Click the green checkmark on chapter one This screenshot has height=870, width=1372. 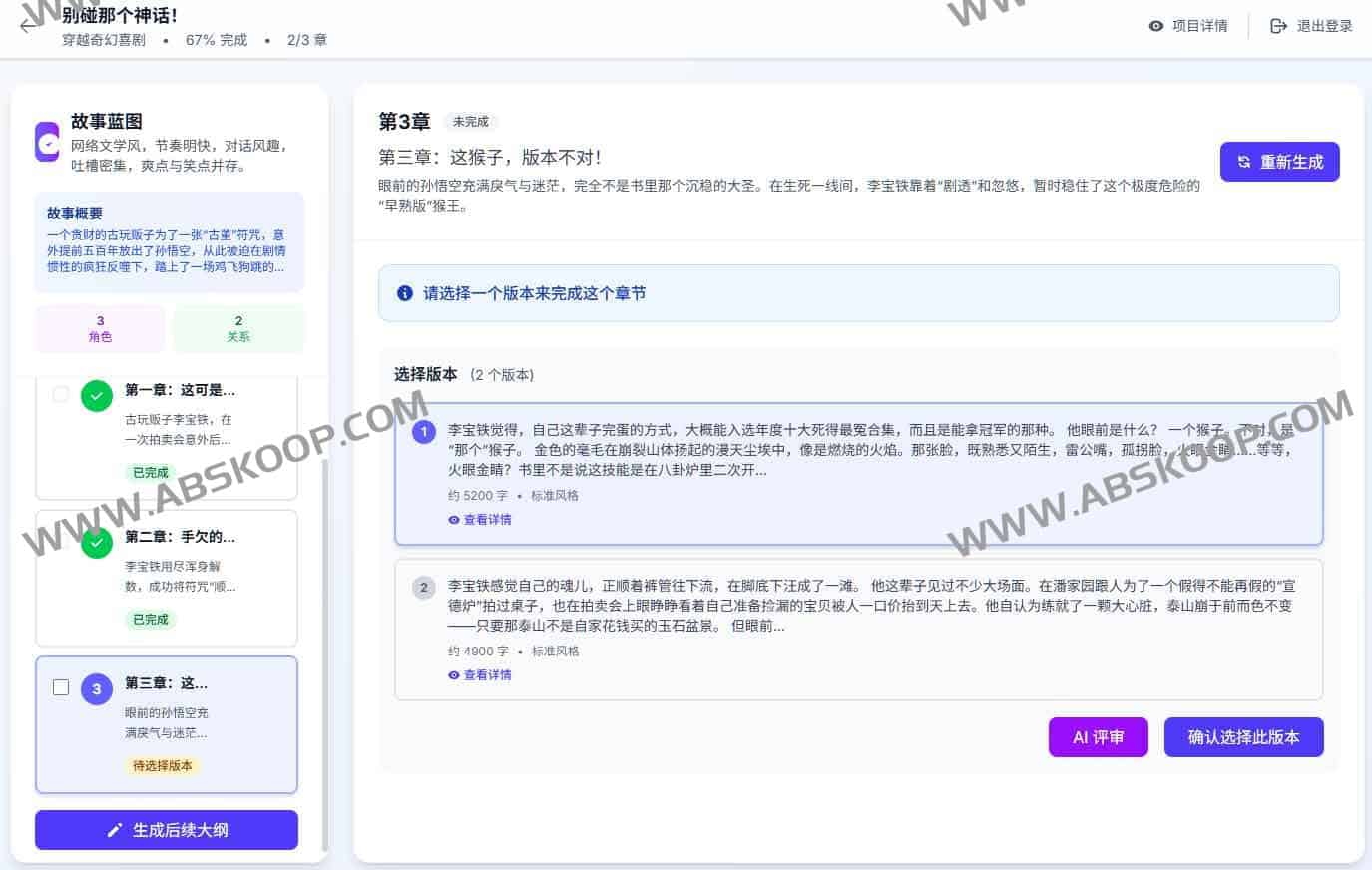(97, 396)
